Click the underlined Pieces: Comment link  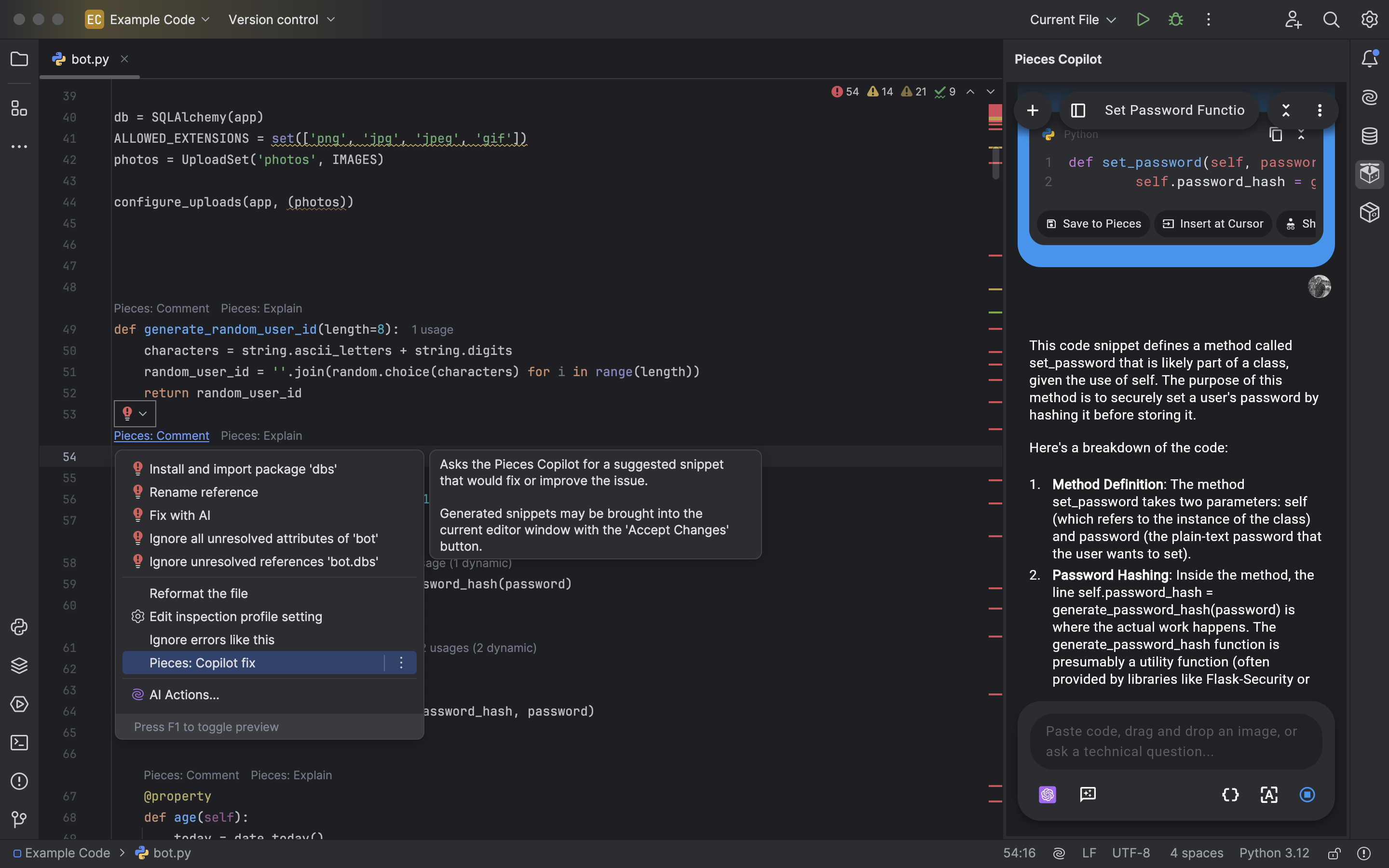point(161,436)
